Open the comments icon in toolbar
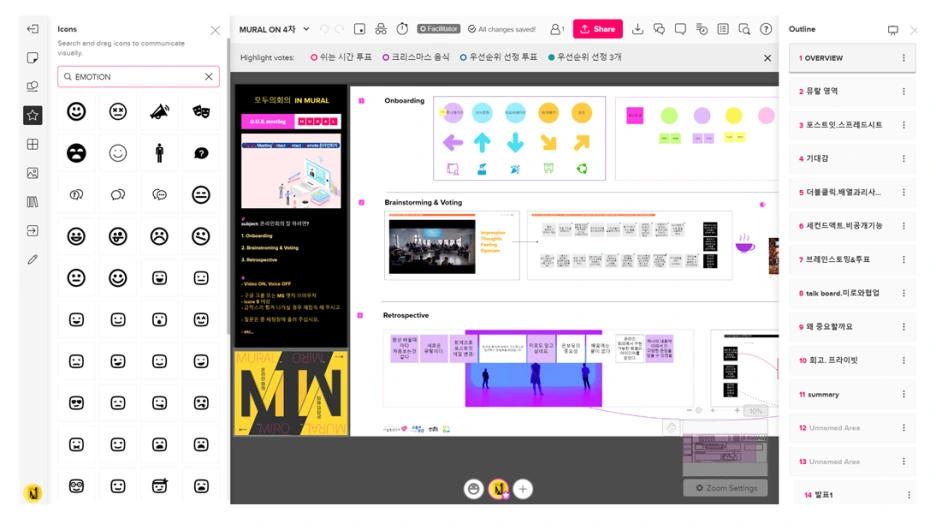936x530 pixels. coord(680,29)
